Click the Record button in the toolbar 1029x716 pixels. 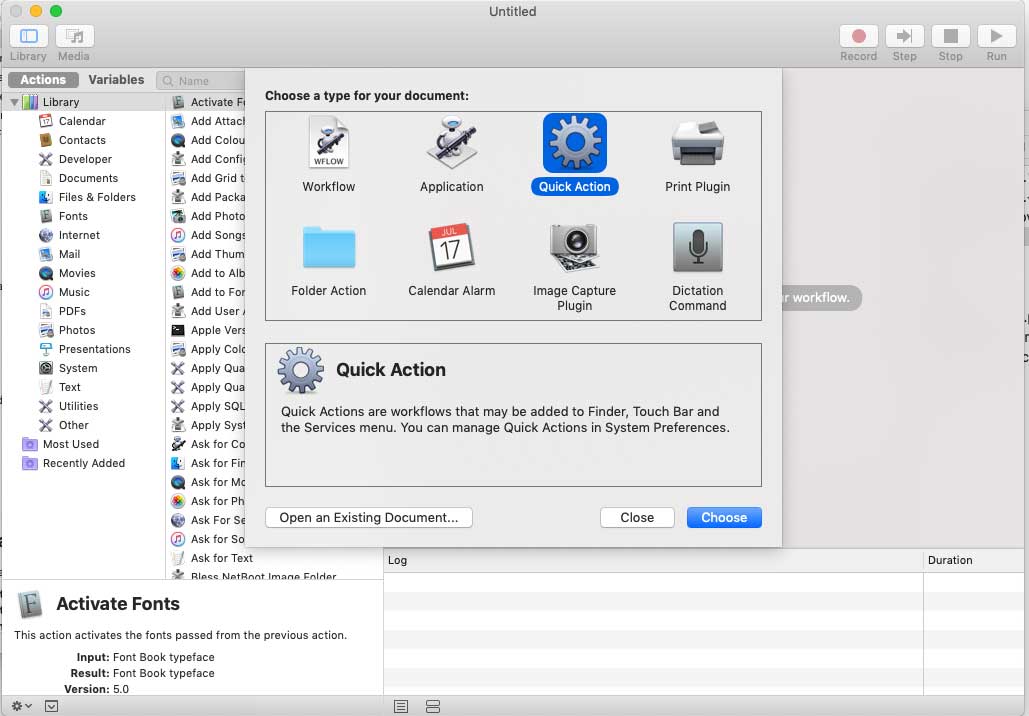858,35
